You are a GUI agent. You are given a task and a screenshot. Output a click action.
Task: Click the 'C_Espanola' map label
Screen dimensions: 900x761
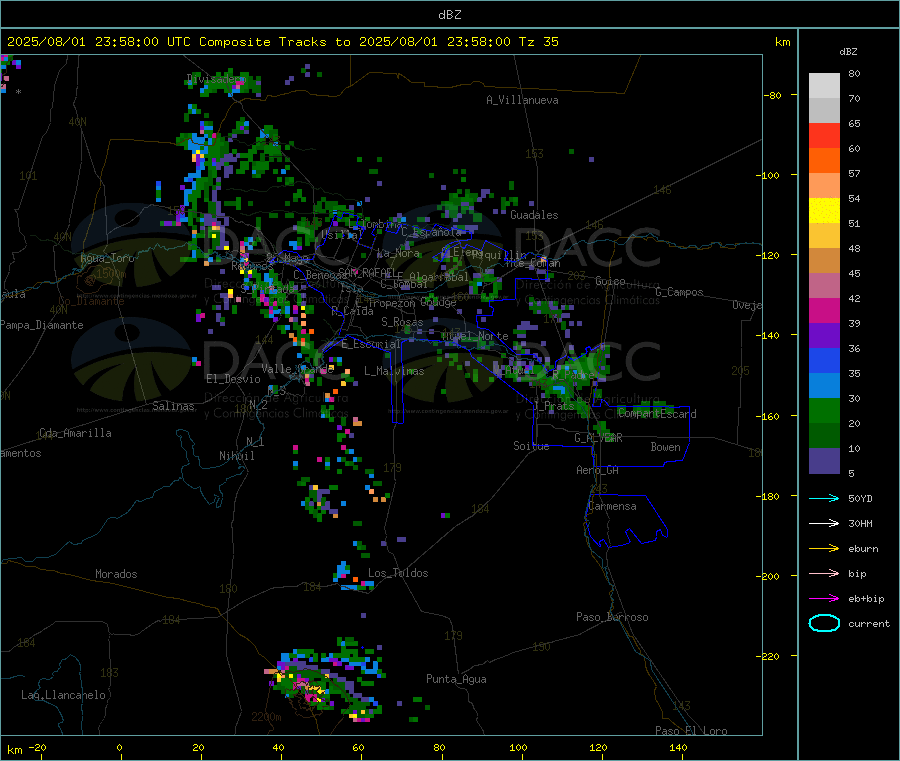[x=432, y=232]
